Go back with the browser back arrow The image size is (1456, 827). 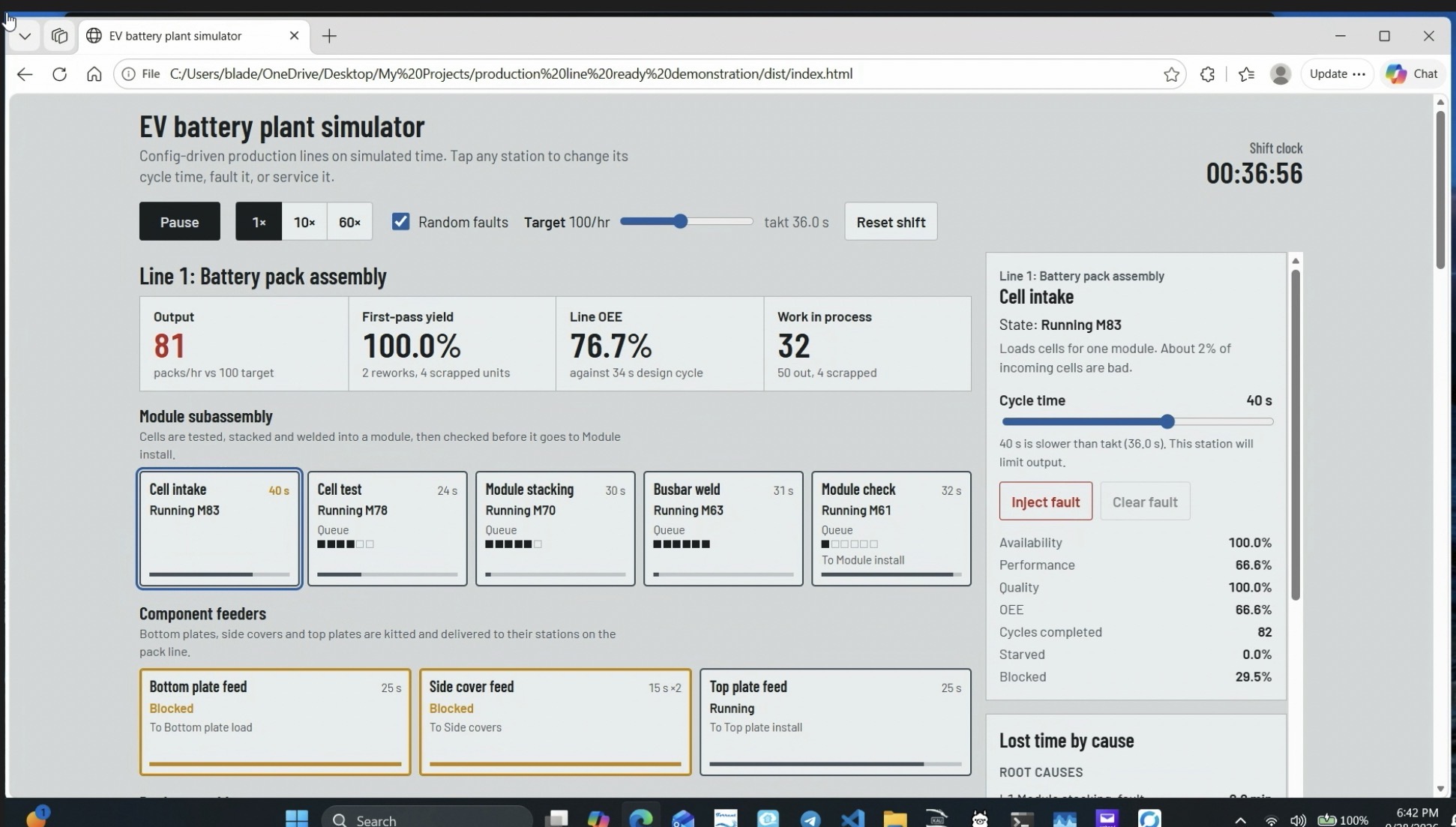25,74
